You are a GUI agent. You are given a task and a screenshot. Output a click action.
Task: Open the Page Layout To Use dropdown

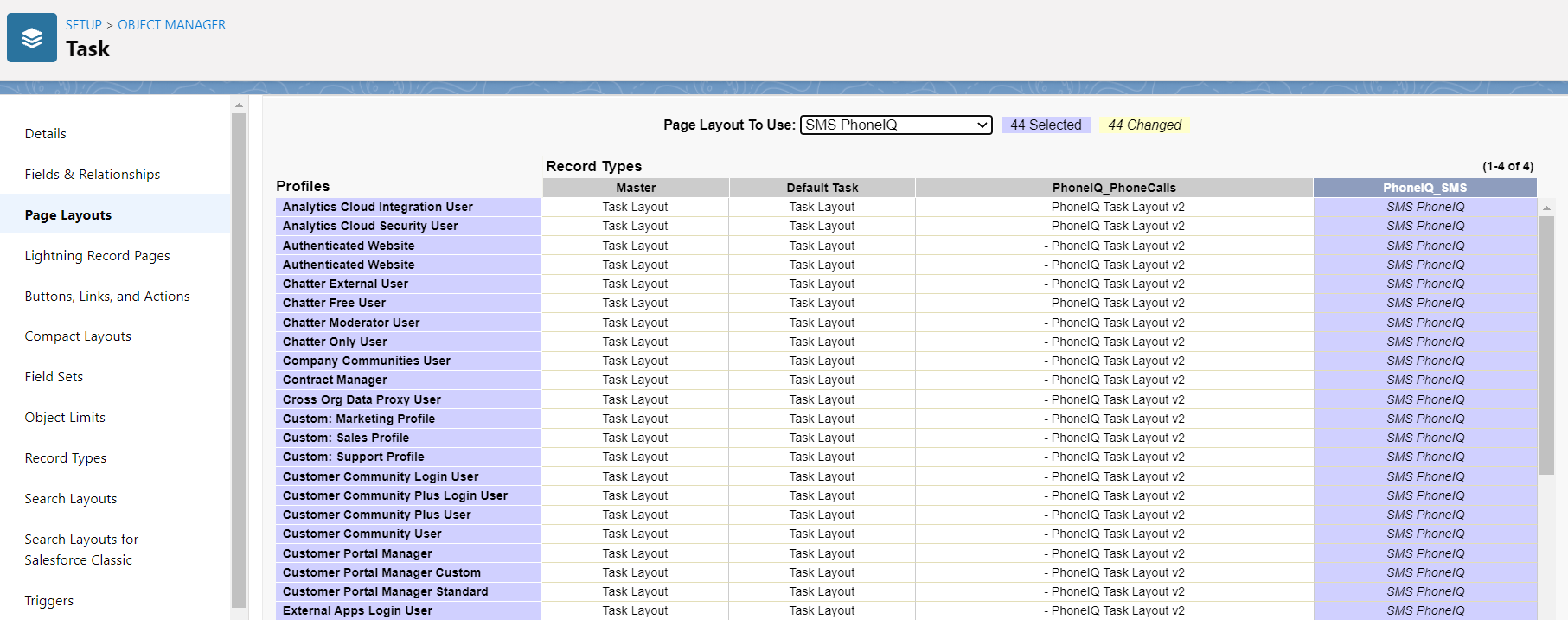point(895,125)
